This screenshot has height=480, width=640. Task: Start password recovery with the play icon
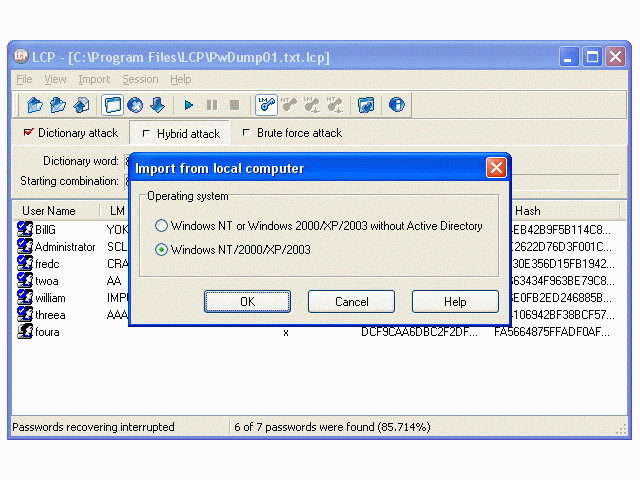pos(189,105)
